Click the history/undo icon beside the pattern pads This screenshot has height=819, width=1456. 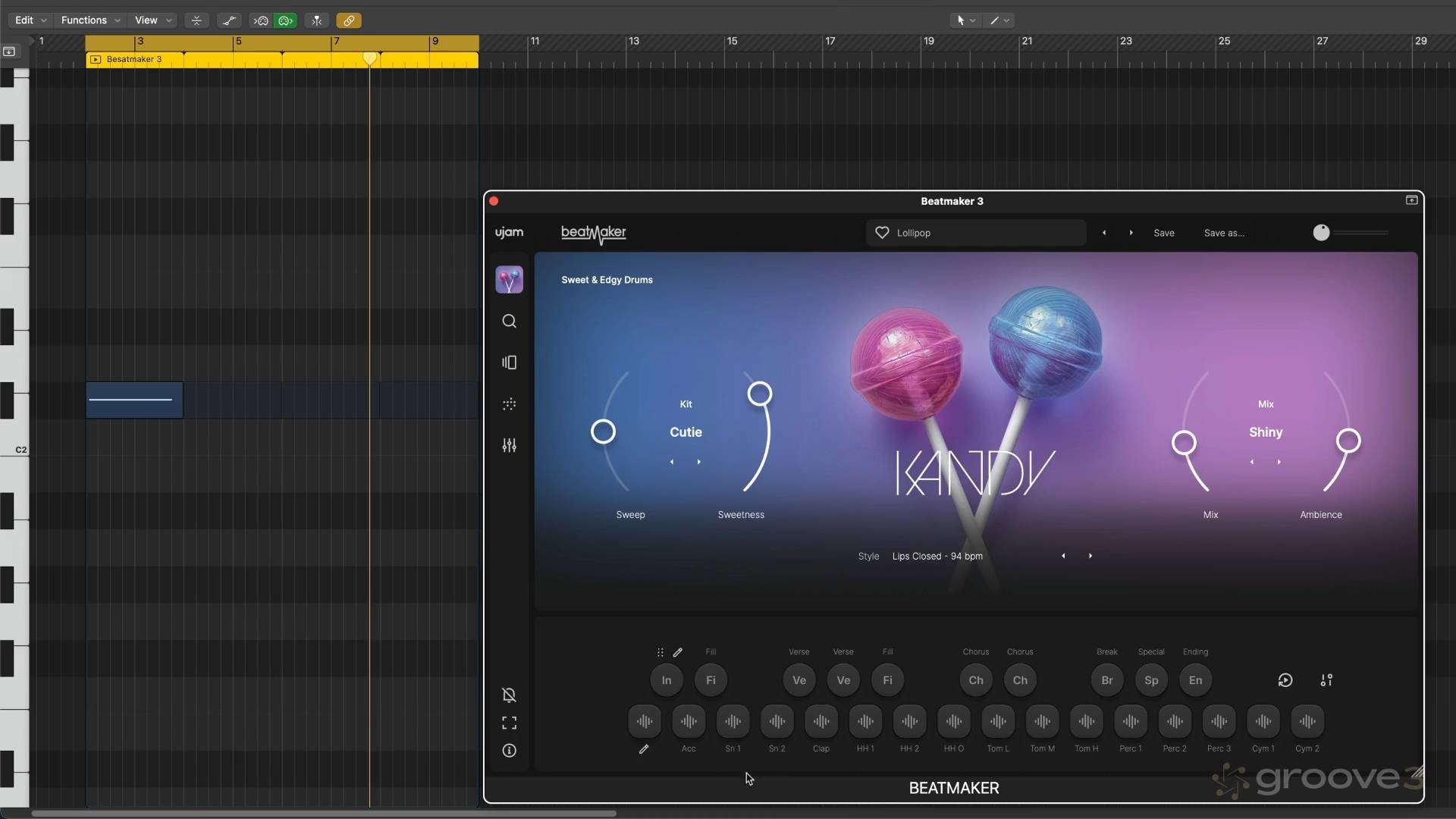point(1285,680)
